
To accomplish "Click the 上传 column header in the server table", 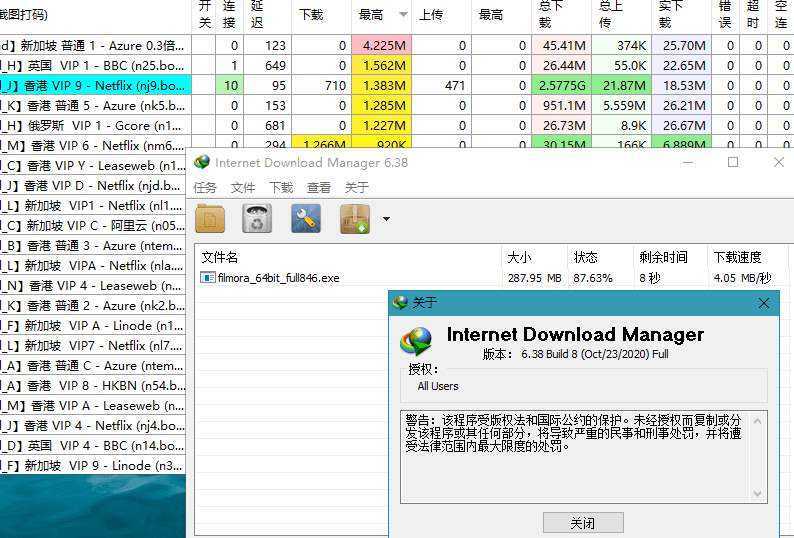I will [441, 15].
